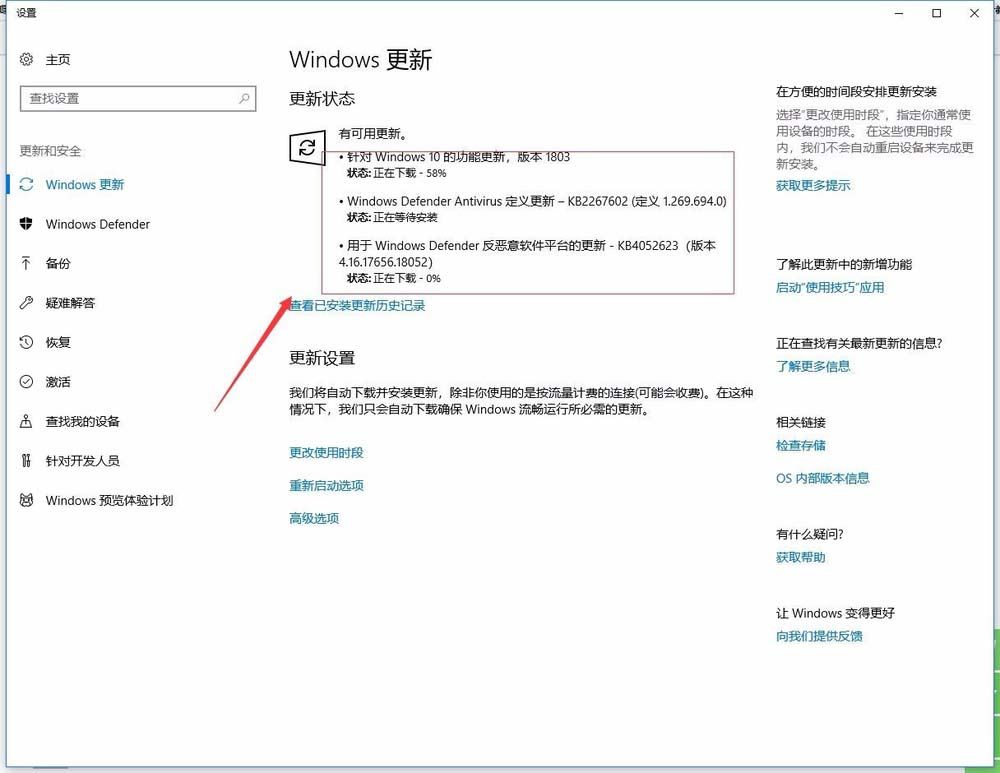Click the 激活 checkmark circle icon

click(x=27, y=382)
